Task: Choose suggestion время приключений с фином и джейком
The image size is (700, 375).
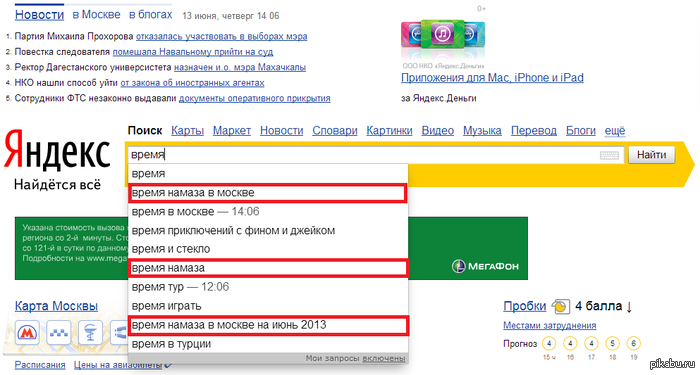Action: pos(268,230)
